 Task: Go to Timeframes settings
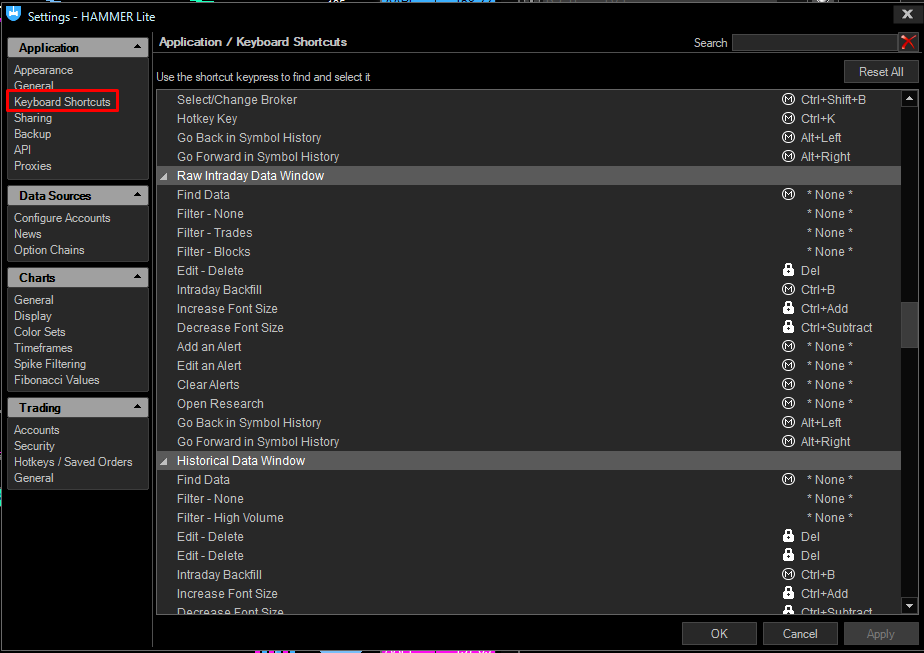click(x=43, y=348)
